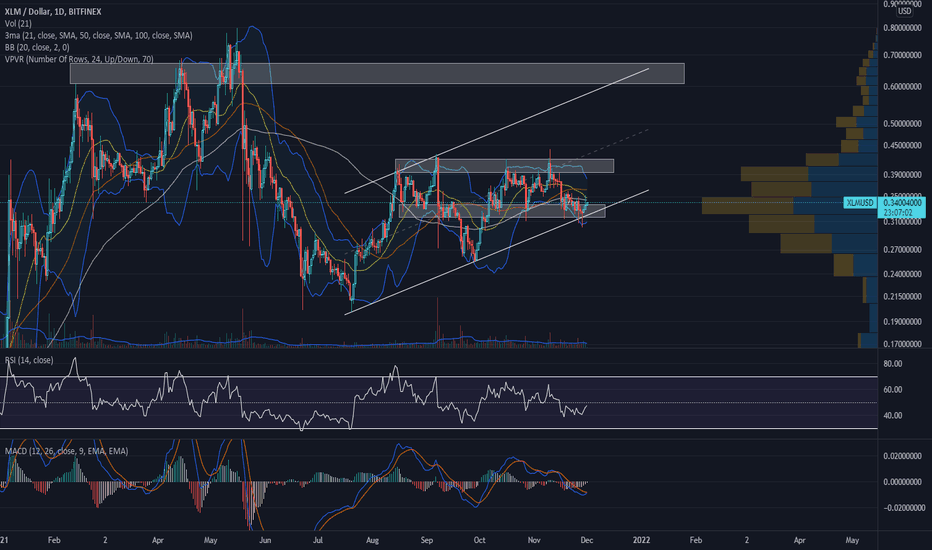Click the 0.50000000 price axis label
Viewport: 932px width, 550px height.
pyautogui.click(x=902, y=124)
